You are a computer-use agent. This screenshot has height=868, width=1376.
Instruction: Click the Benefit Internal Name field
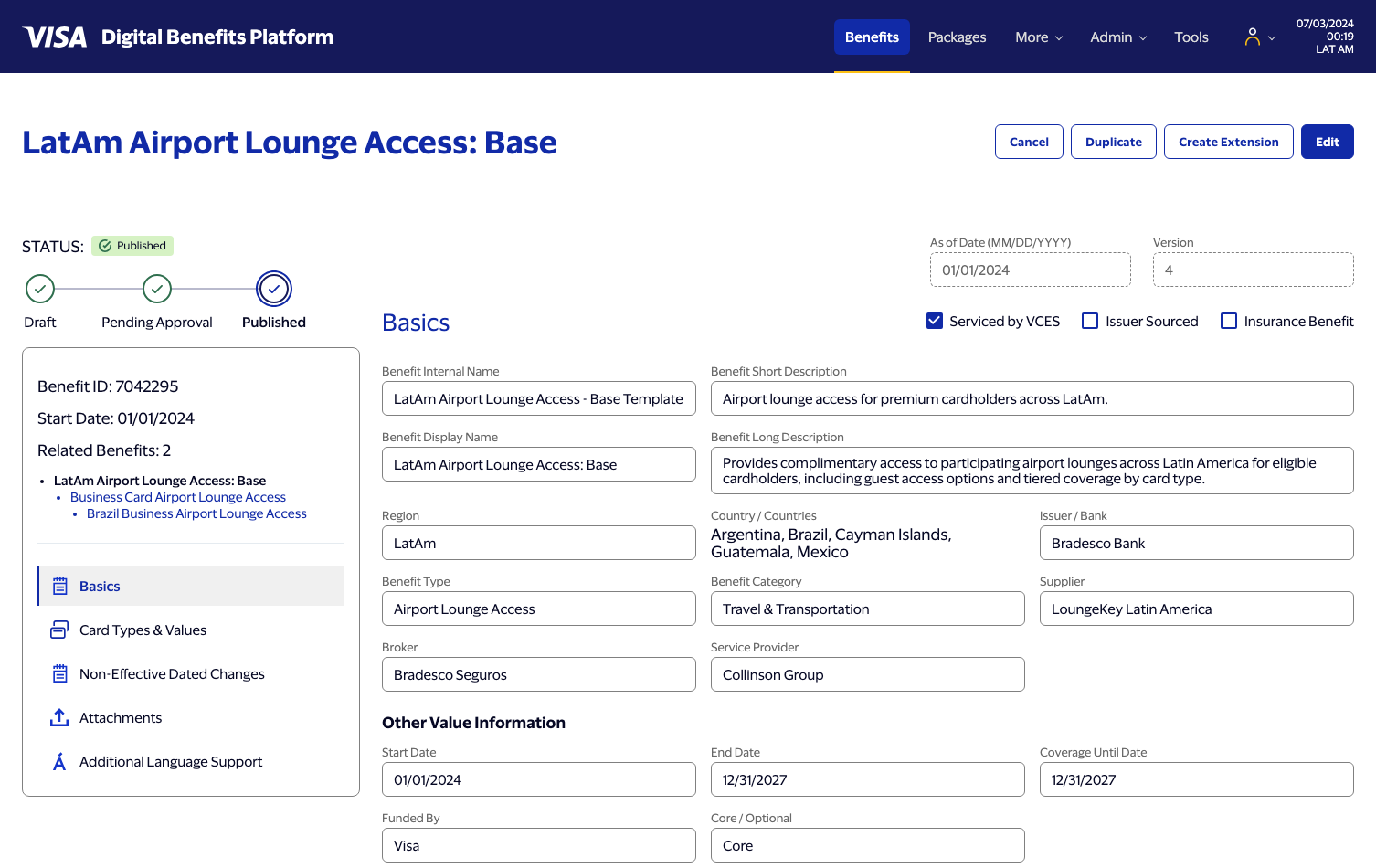coord(539,398)
